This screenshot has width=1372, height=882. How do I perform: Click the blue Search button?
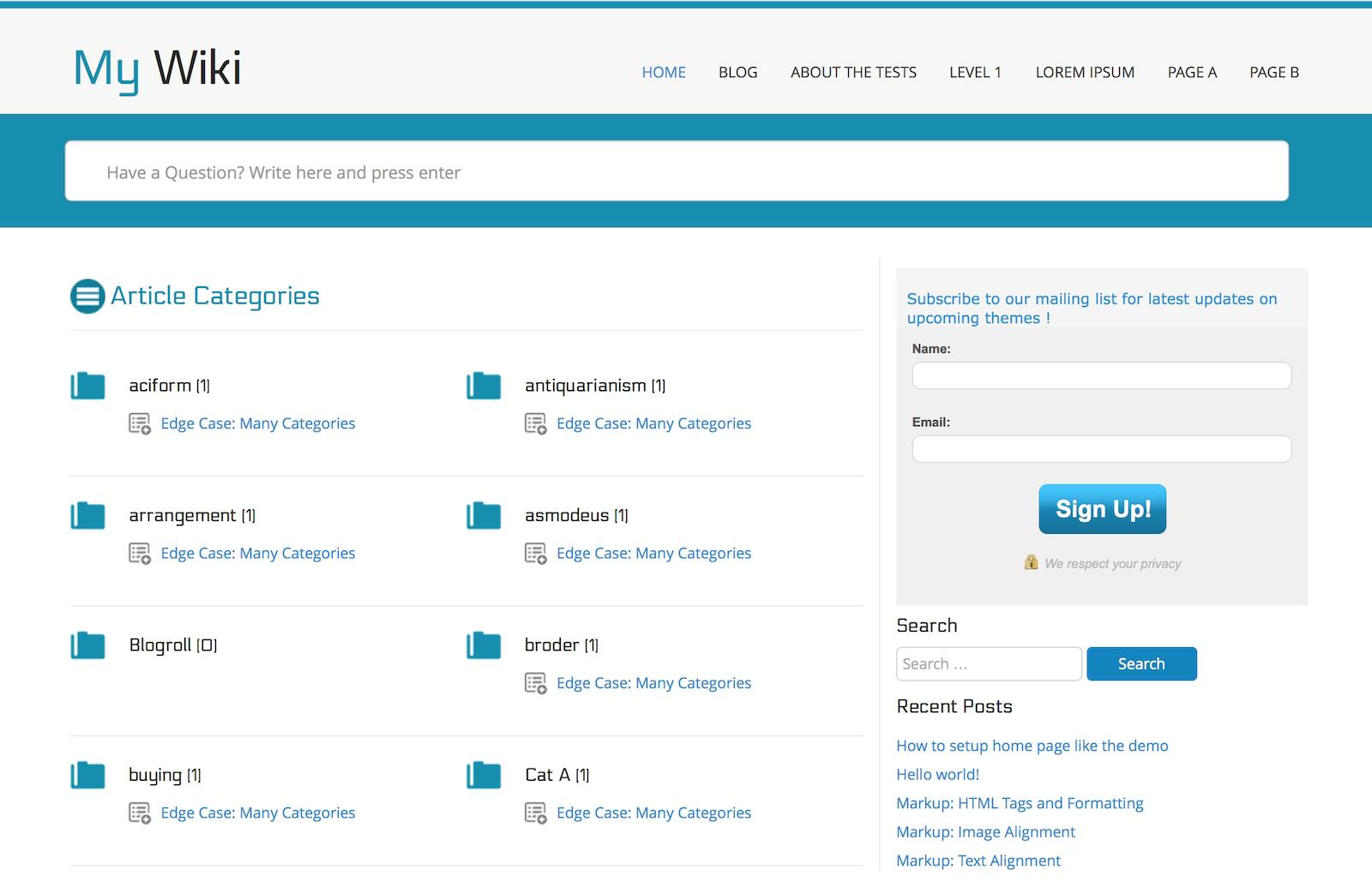tap(1141, 664)
